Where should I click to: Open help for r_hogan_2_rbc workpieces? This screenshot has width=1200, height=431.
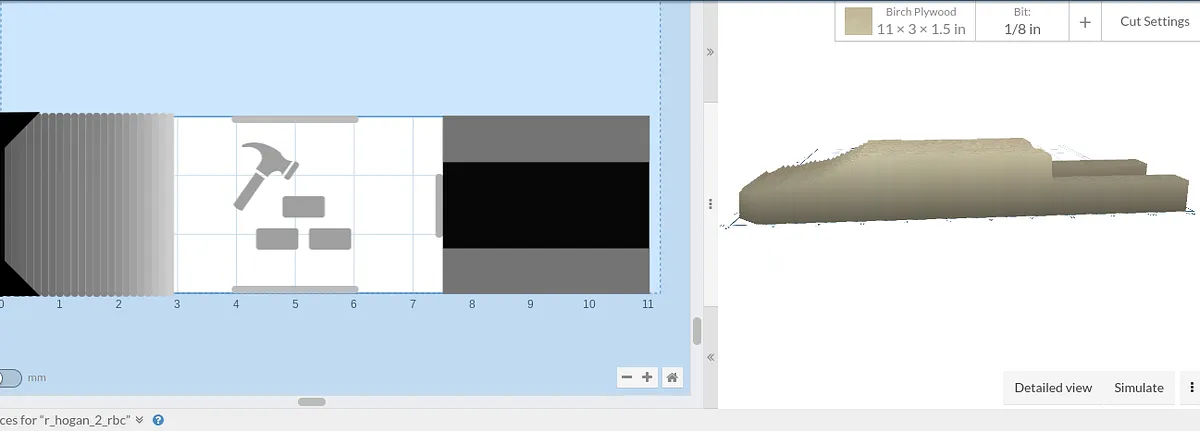pos(158,420)
